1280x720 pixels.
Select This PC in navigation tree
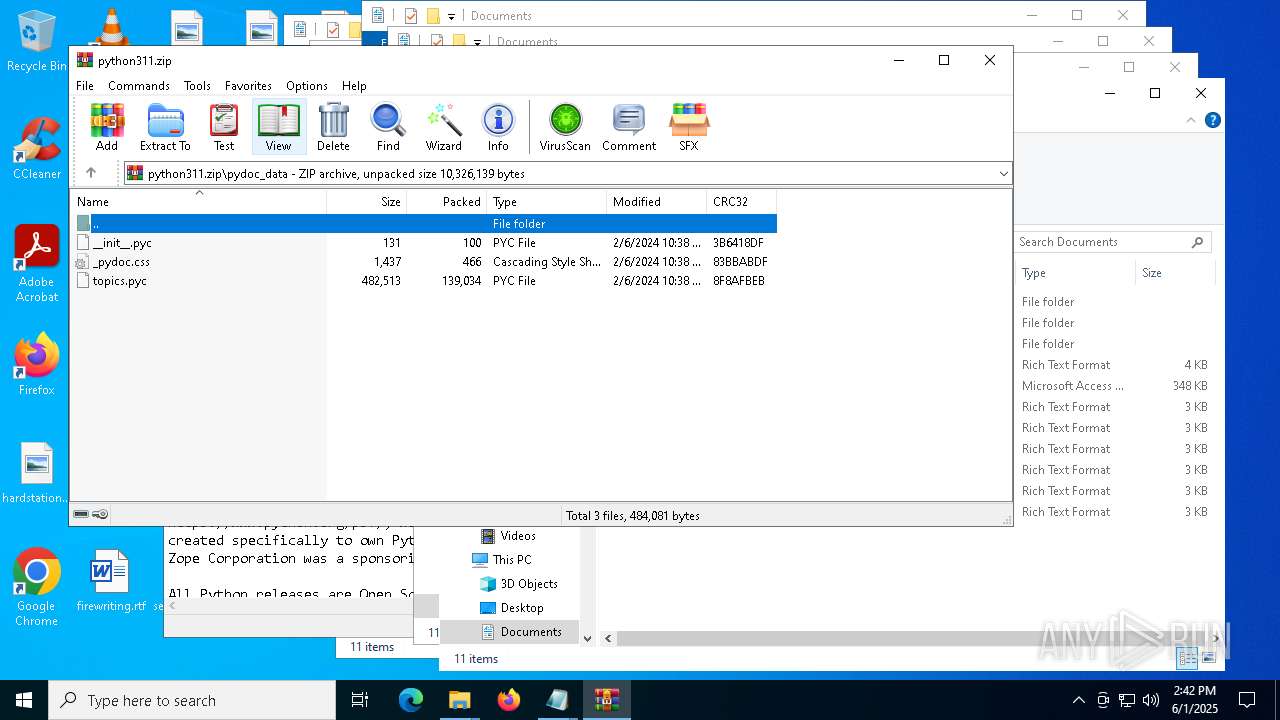502,560
